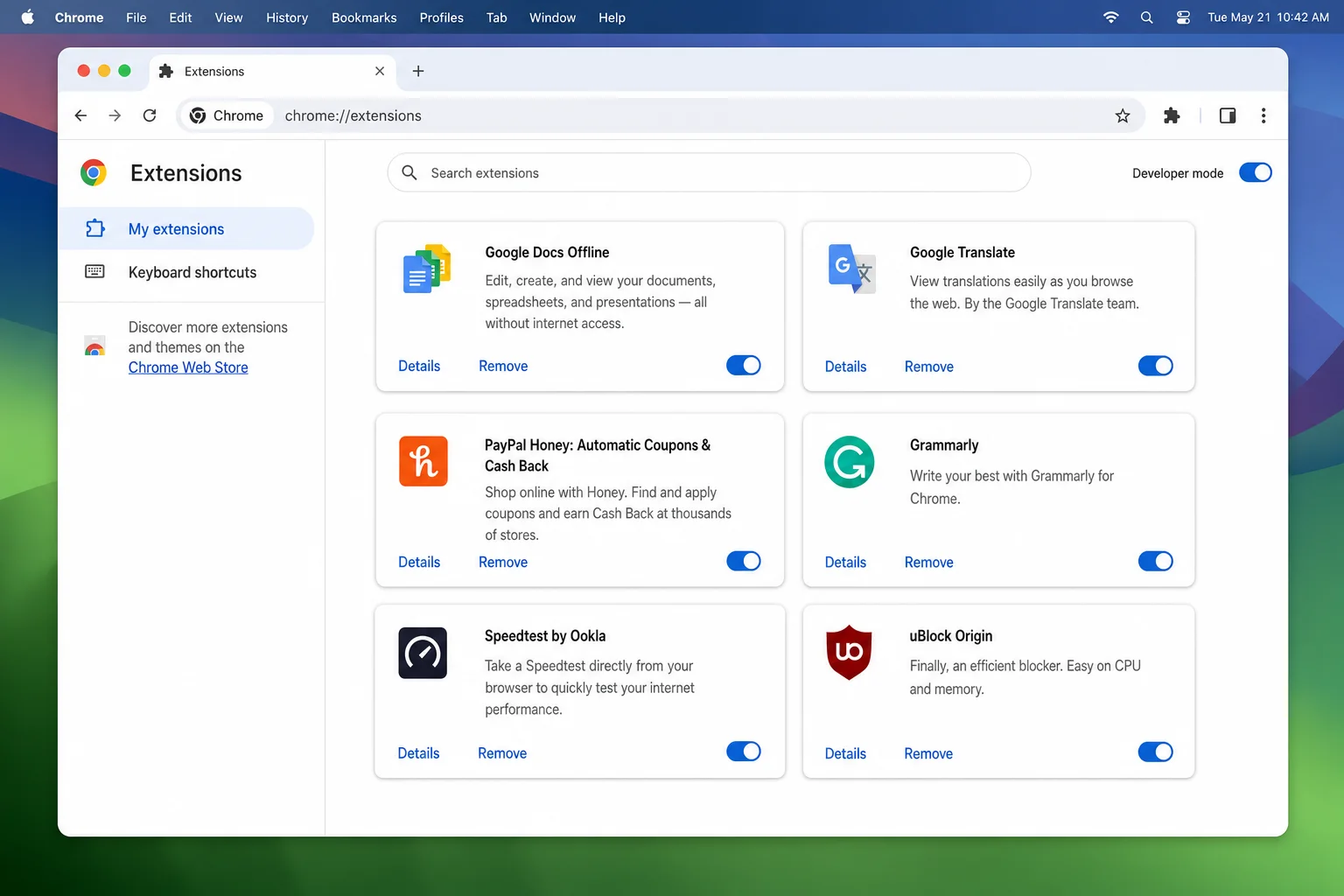This screenshot has width=1344, height=896.
Task: Open the File menu
Action: (136, 17)
